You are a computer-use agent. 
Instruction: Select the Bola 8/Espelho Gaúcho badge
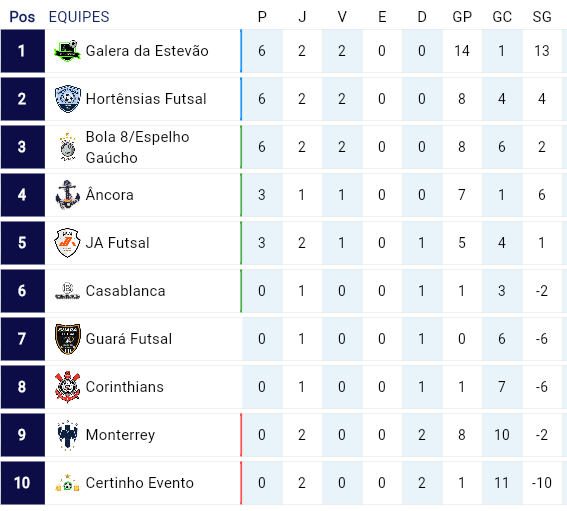click(x=68, y=147)
